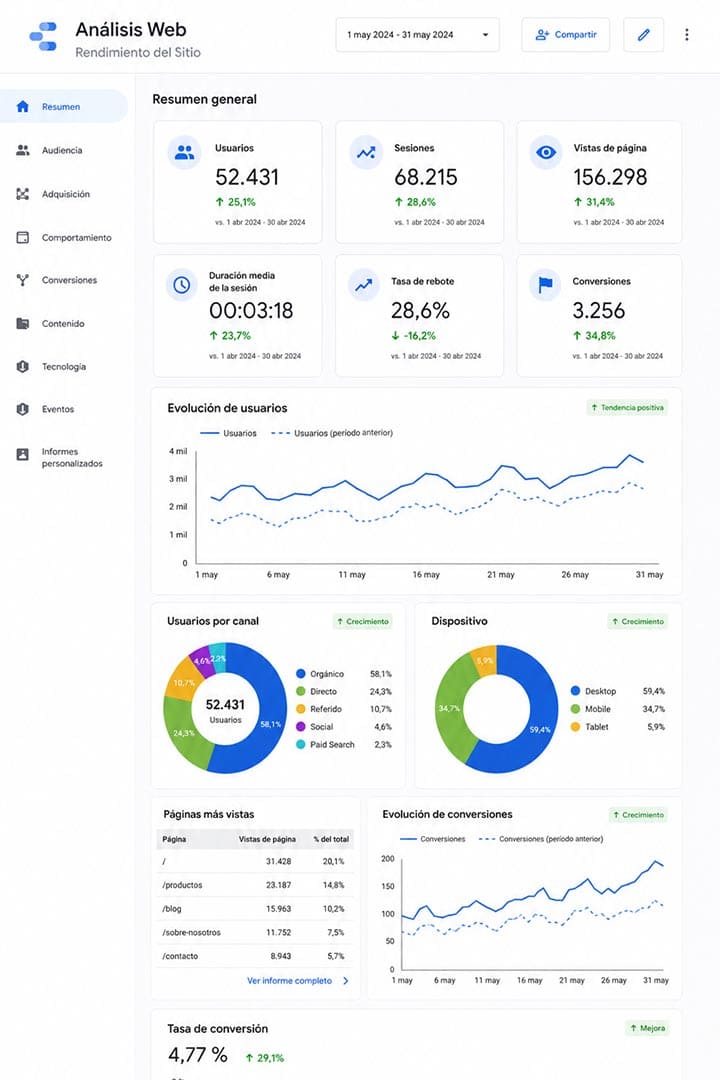Viewport: 720px width, 1080px height.
Task: Click the Sesiones value 68.215
Action: pyautogui.click(x=426, y=177)
